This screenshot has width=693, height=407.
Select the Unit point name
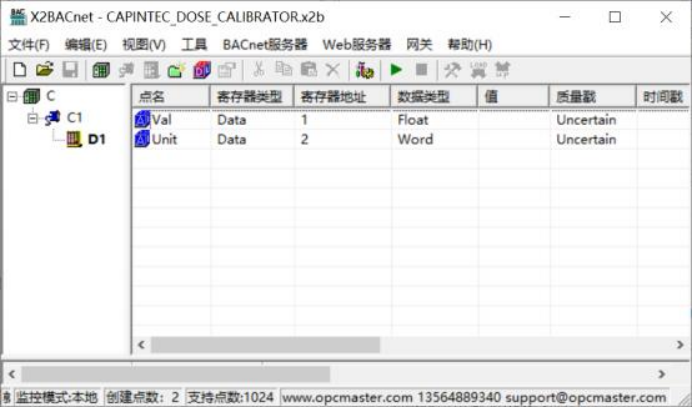pos(164,139)
